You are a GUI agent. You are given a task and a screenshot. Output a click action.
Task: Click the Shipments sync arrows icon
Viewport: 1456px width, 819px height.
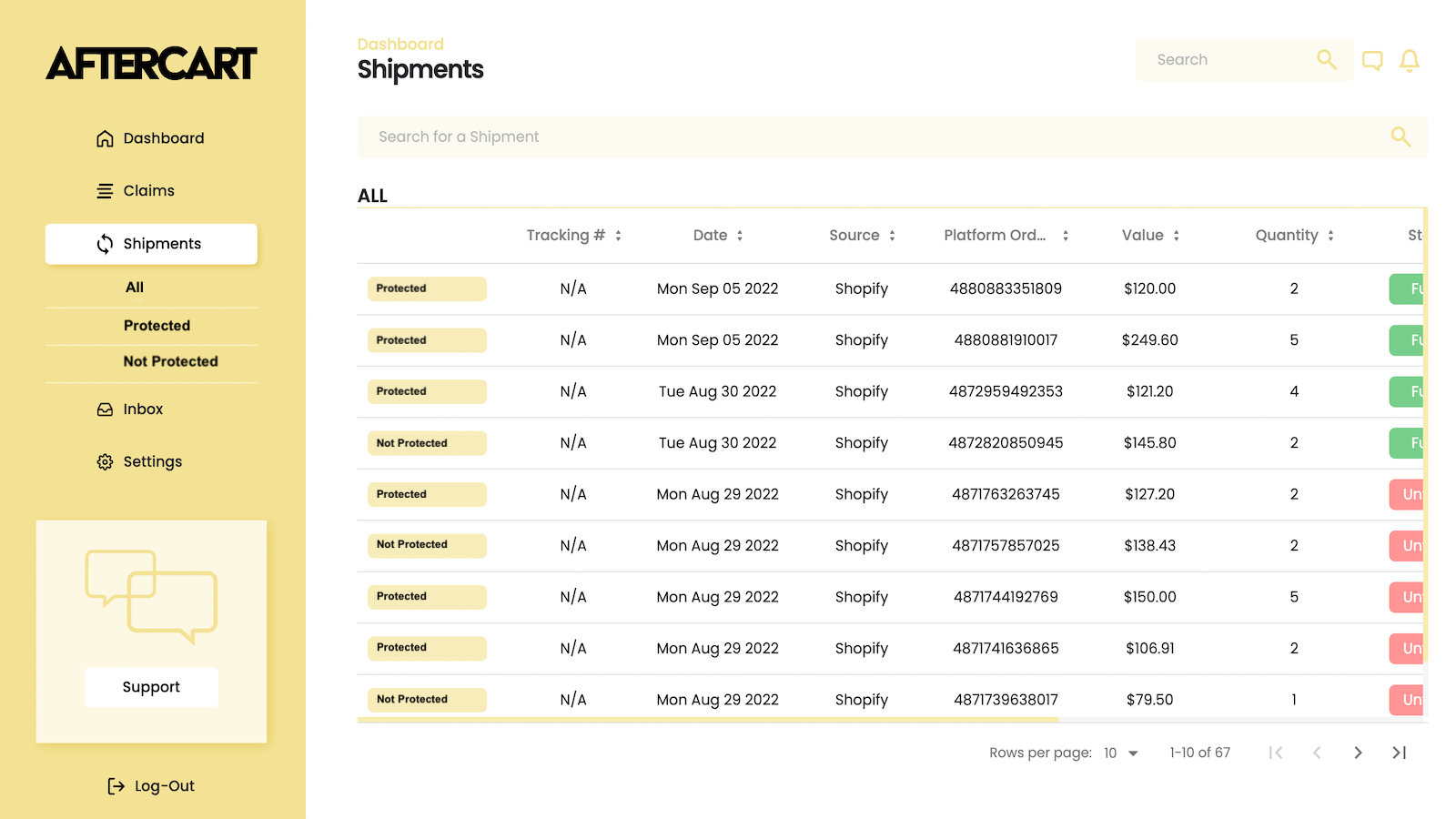pos(103,243)
